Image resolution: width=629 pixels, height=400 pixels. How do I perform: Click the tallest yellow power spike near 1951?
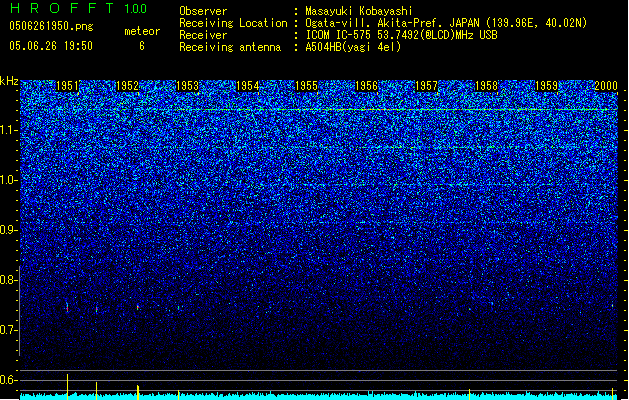67,387
